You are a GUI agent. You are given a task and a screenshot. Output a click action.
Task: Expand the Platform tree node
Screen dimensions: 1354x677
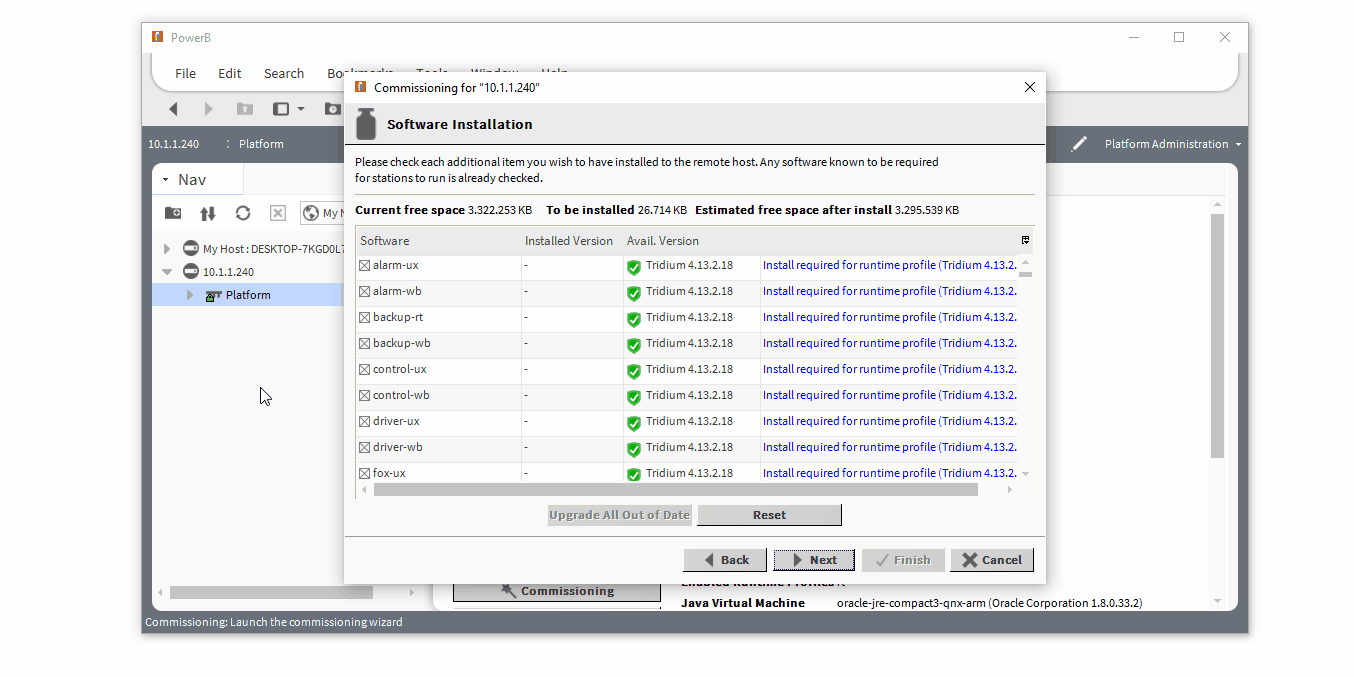pos(190,295)
